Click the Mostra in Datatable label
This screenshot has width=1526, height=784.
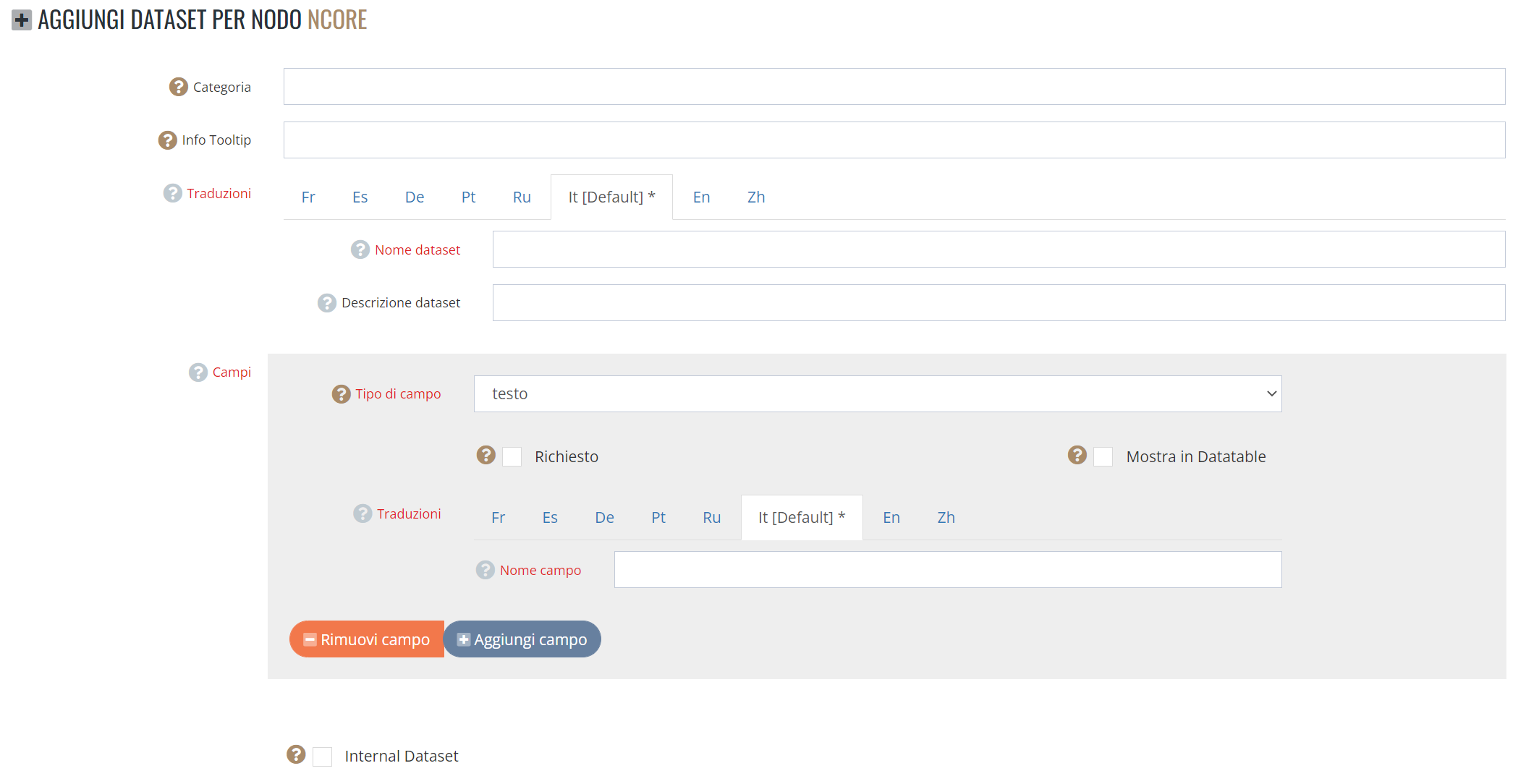pos(1196,457)
